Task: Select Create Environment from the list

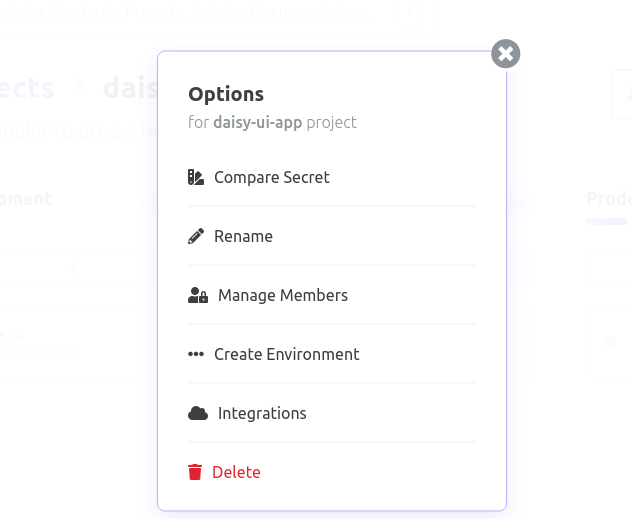Action: click(x=287, y=355)
